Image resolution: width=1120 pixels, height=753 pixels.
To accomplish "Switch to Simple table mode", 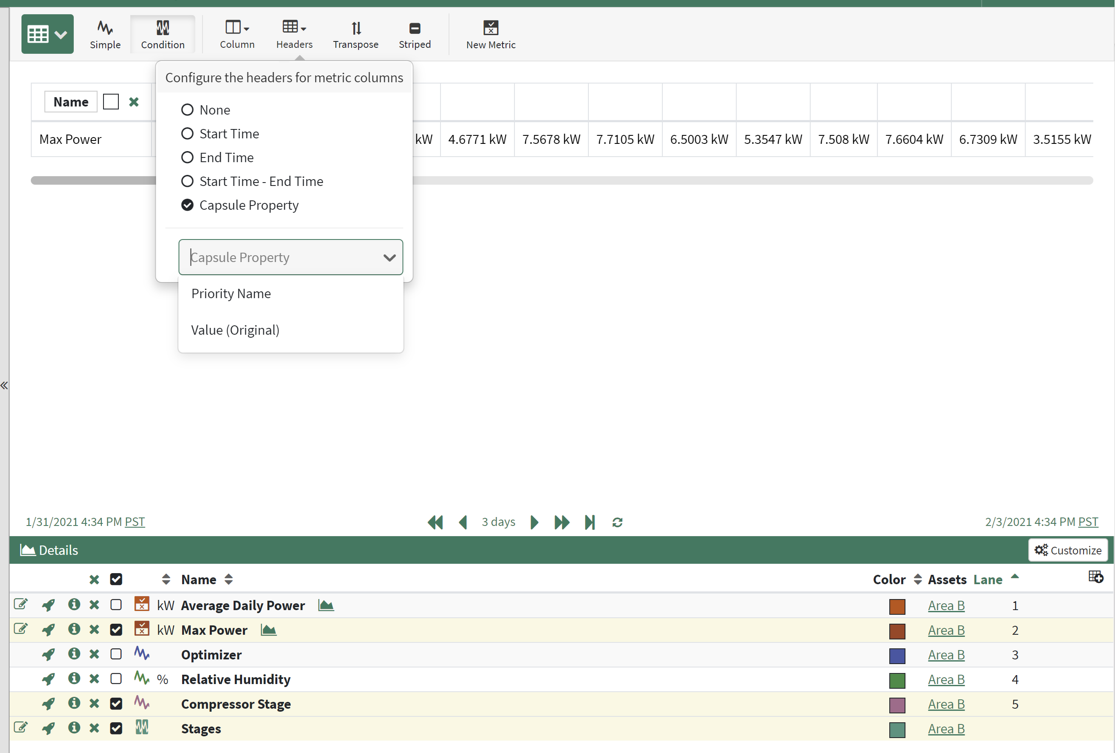I will [x=105, y=34].
